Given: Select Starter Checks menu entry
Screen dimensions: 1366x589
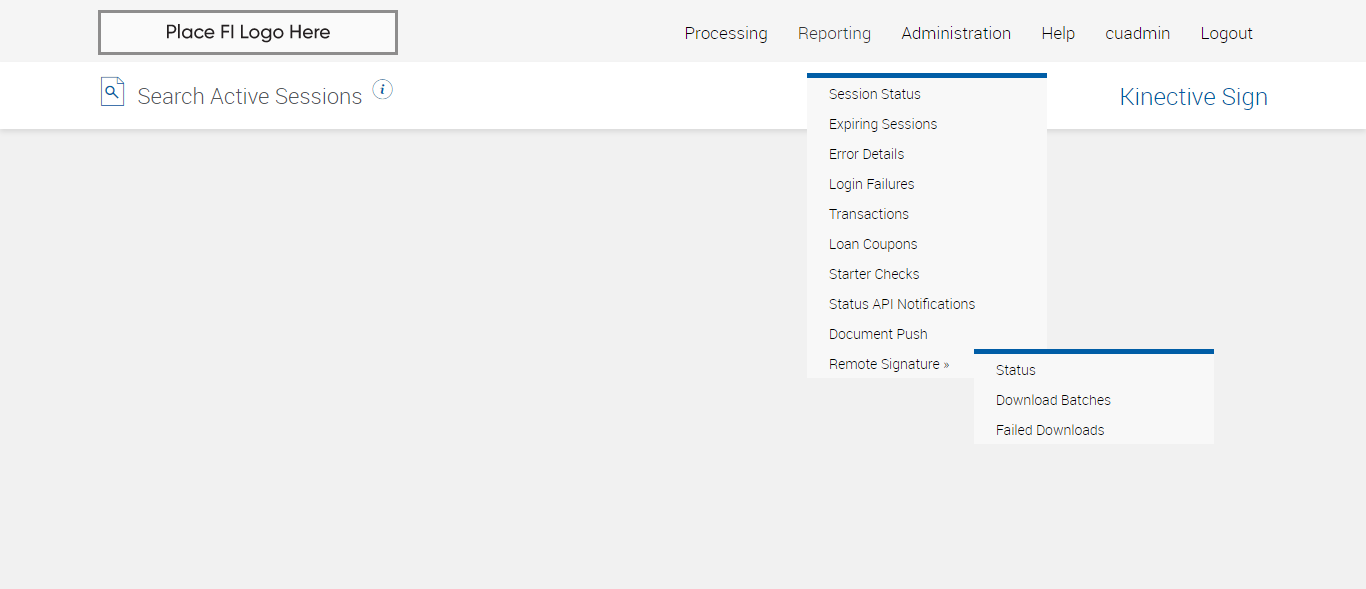Looking at the screenshot, I should pyautogui.click(x=874, y=274).
